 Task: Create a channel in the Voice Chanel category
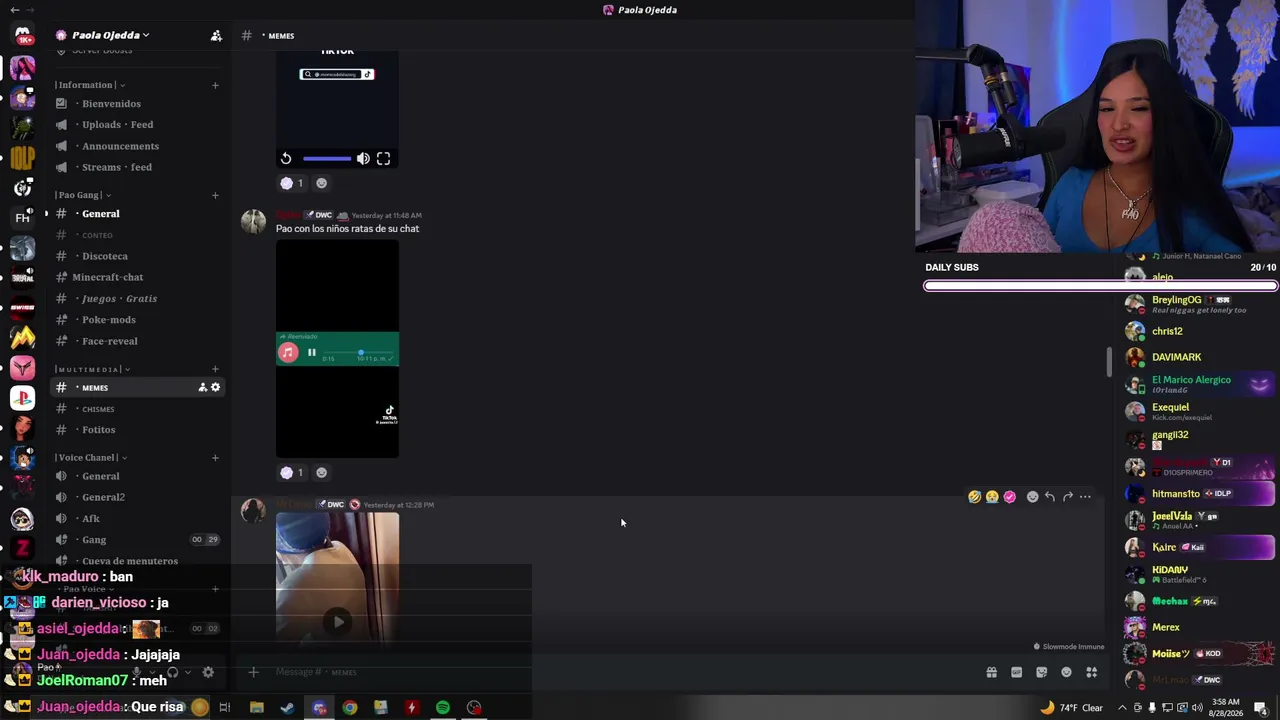[x=215, y=457]
